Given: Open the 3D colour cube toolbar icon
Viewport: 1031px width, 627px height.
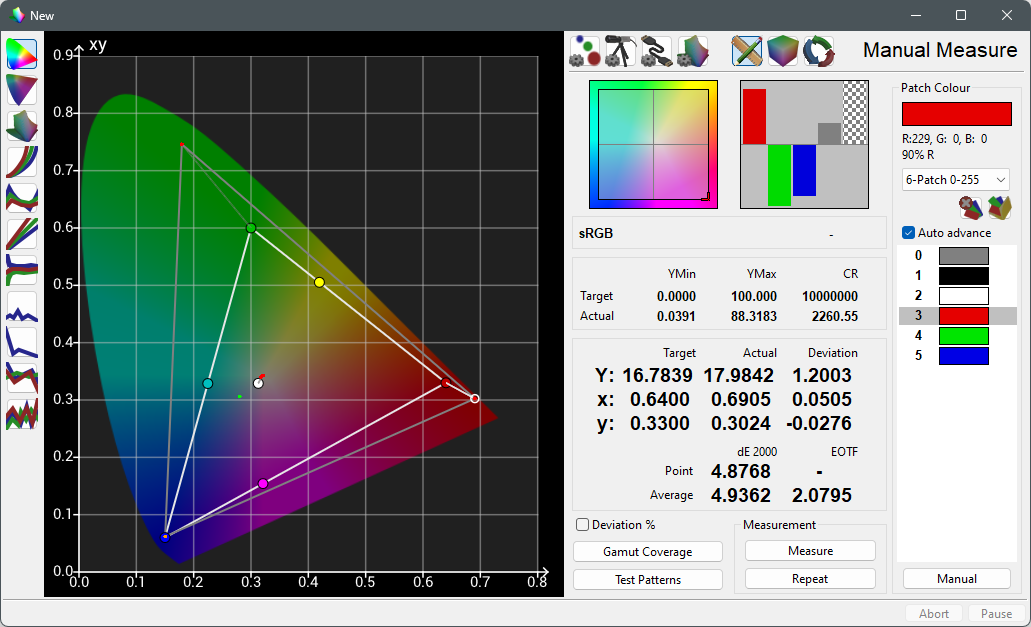Looking at the screenshot, I should pyautogui.click(x=783, y=51).
